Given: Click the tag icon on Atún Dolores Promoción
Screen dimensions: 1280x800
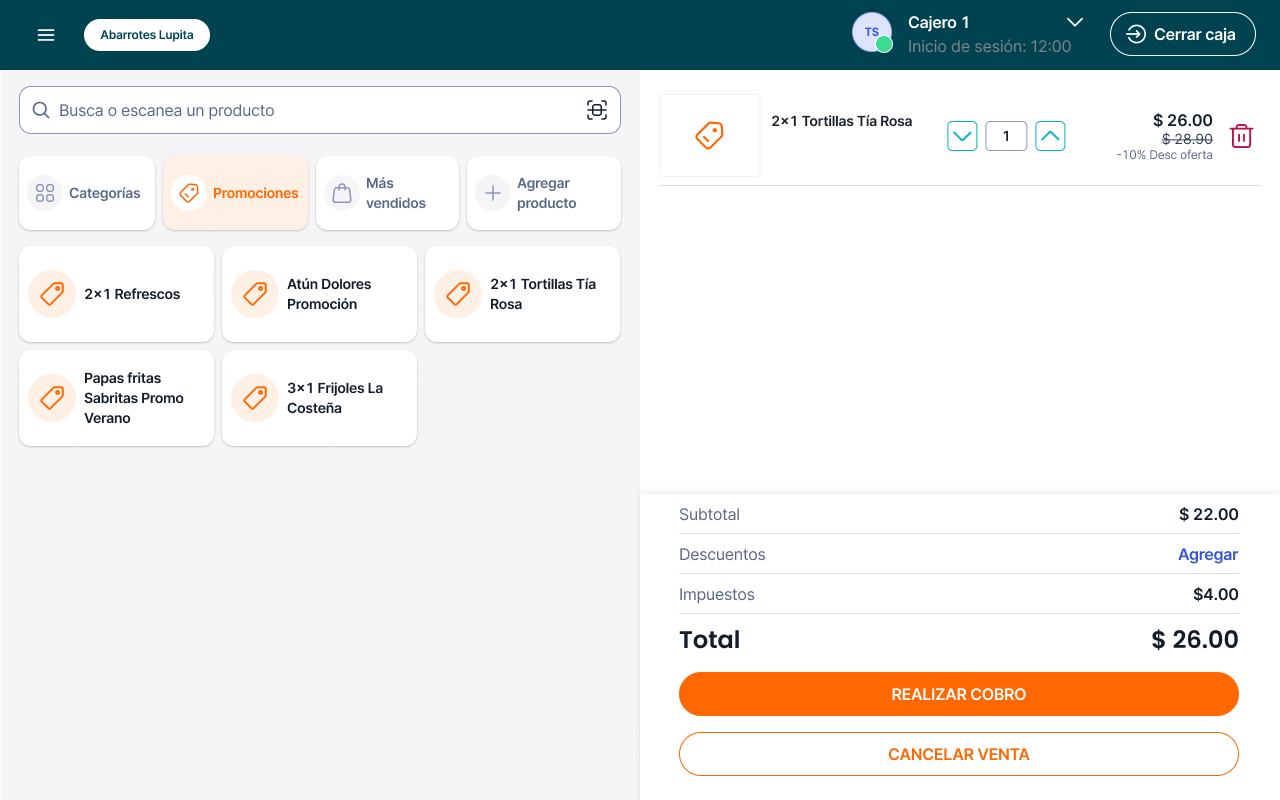Looking at the screenshot, I should (x=255, y=294).
